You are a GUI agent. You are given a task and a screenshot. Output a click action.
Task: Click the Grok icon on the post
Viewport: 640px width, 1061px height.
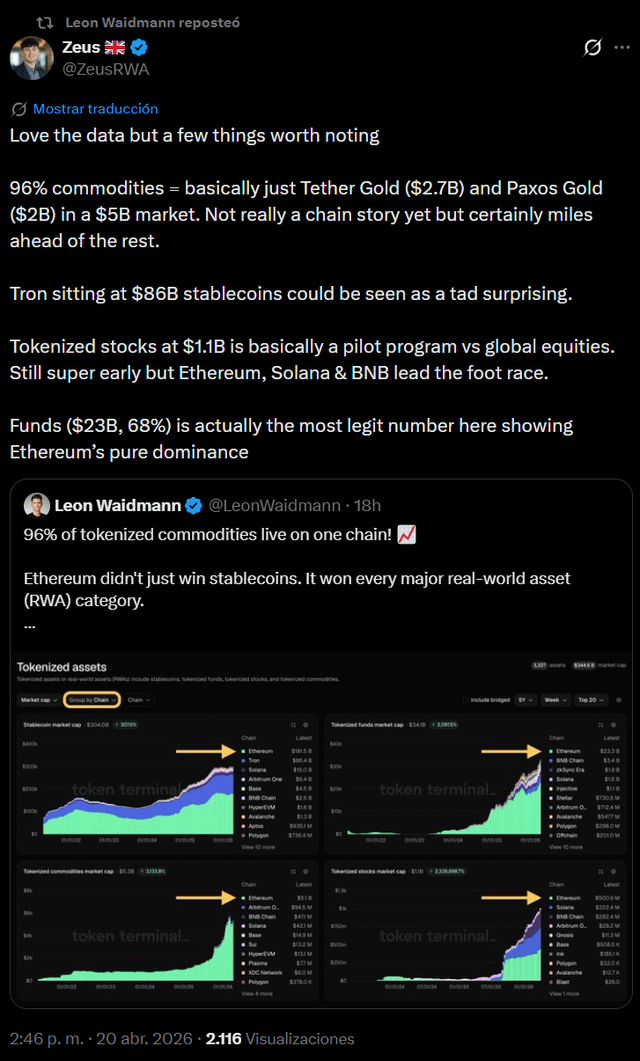592,47
